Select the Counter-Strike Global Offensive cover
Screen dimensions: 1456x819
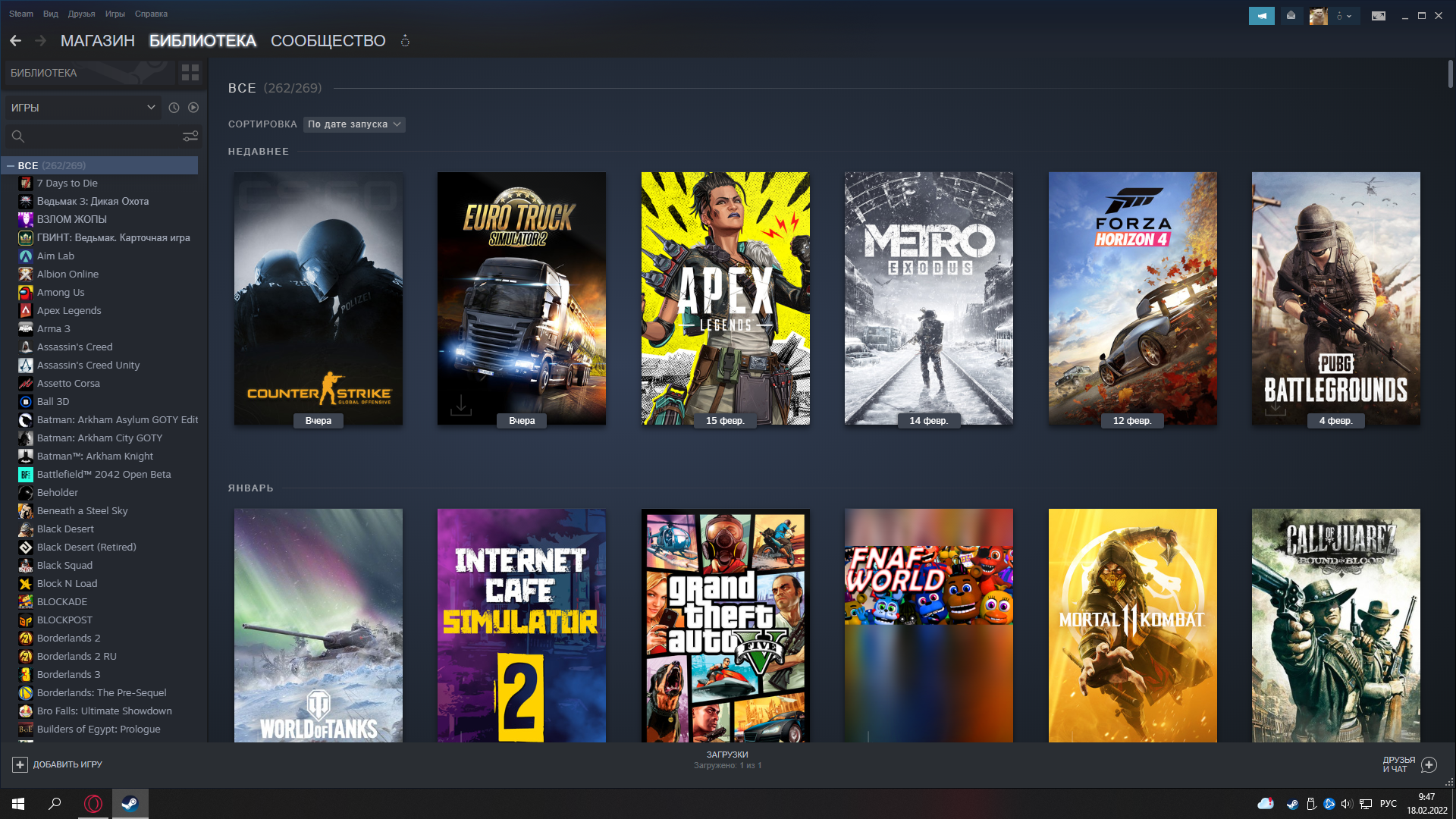click(318, 298)
